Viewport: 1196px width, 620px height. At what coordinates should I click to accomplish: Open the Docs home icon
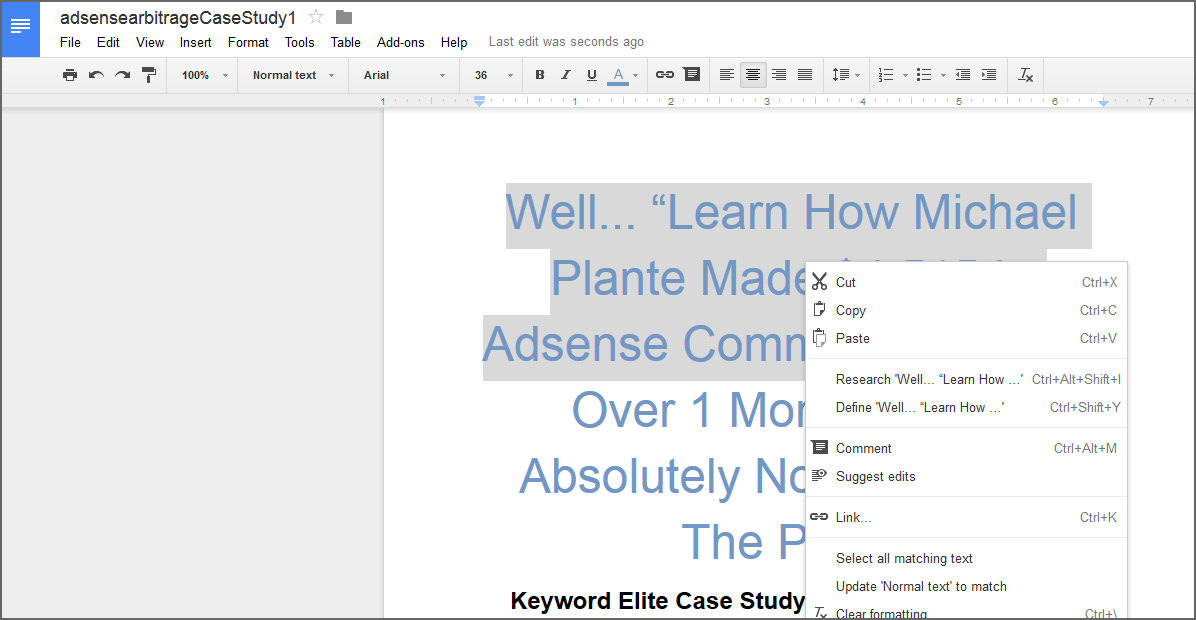[21, 29]
